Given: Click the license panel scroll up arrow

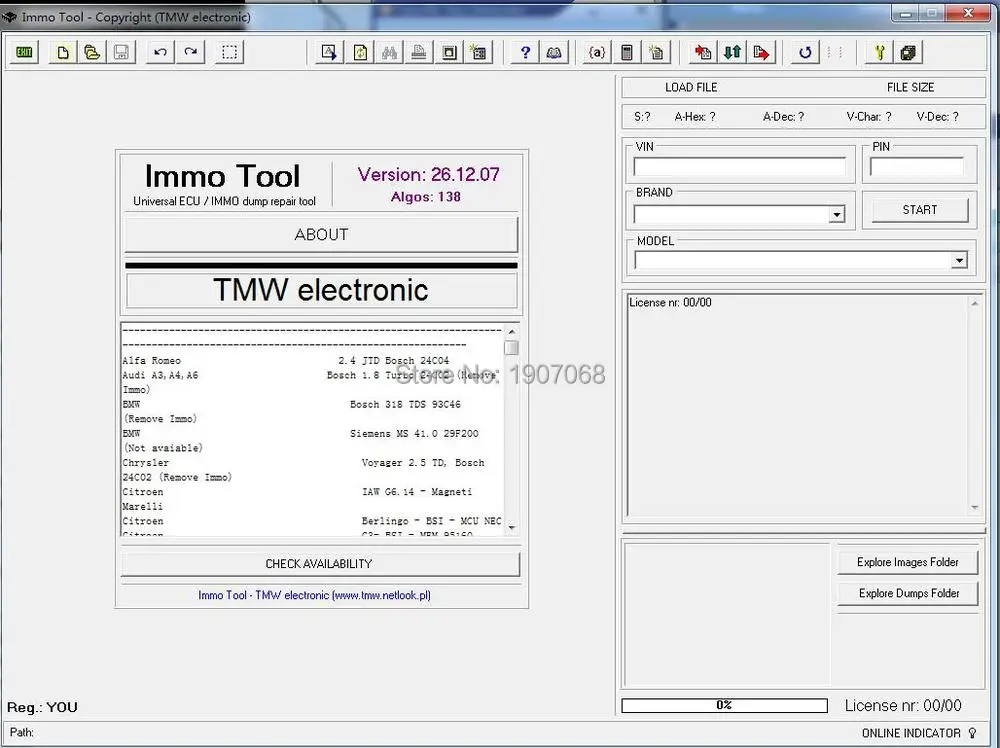Looking at the screenshot, I should click(x=974, y=304).
